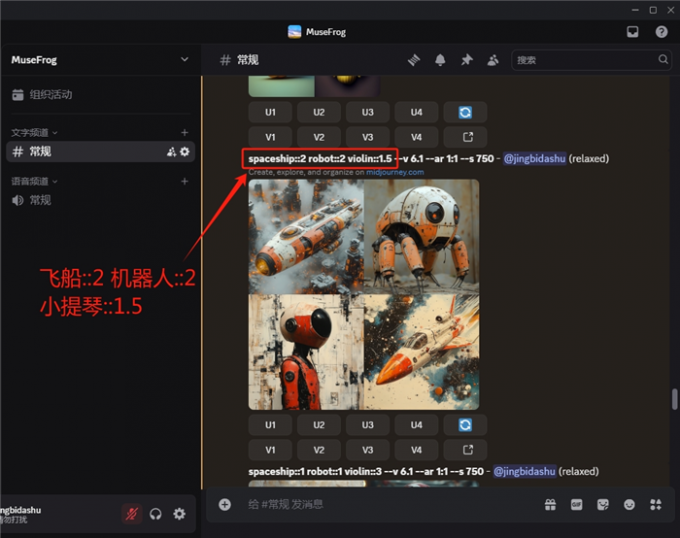Viewport: 680px width, 538px height.
Task: Open the spaceship robot image grid
Action: point(364,294)
